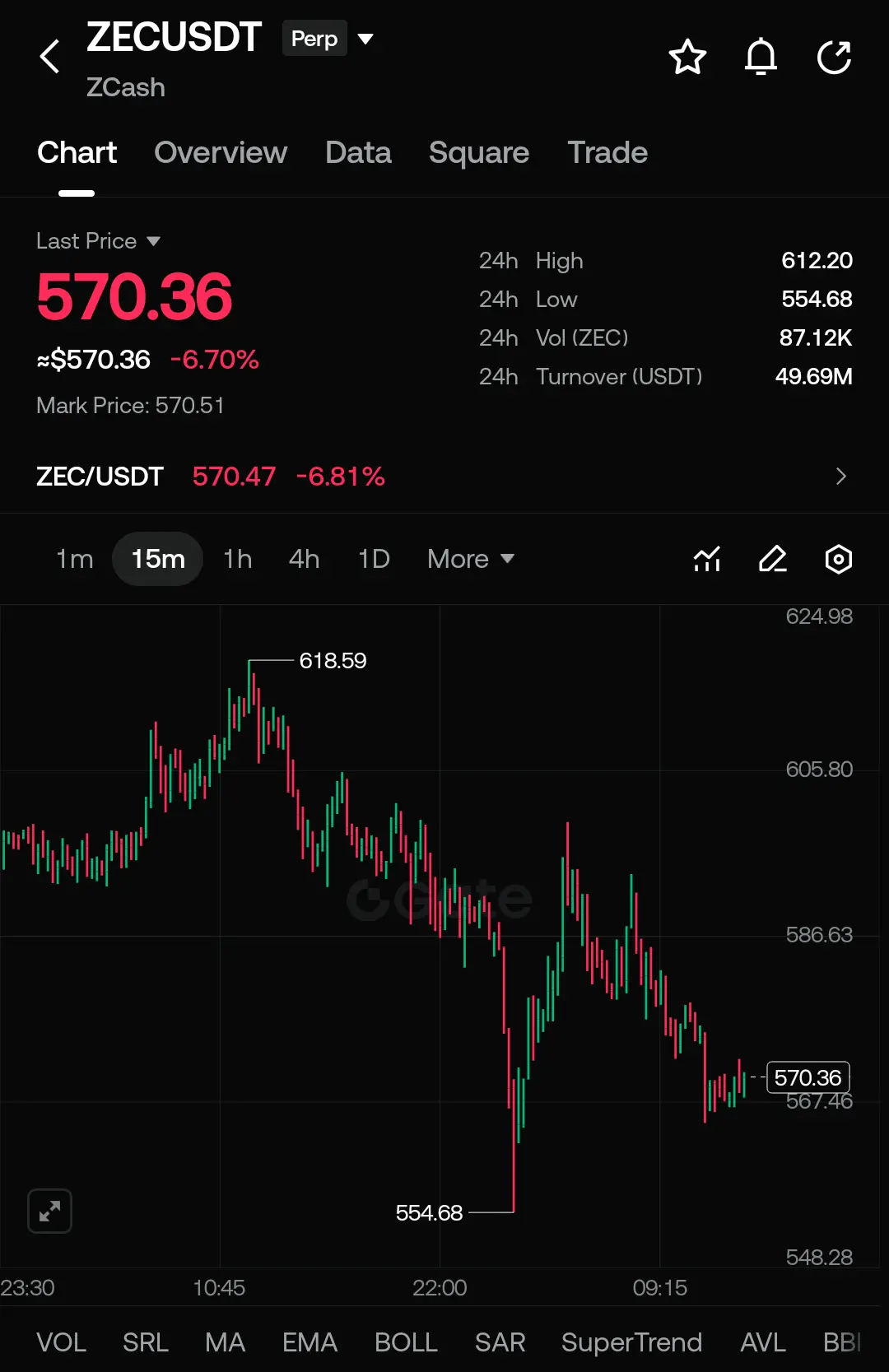Image resolution: width=889 pixels, height=1372 pixels.
Task: Open chart settings hexagon icon
Action: point(838,560)
